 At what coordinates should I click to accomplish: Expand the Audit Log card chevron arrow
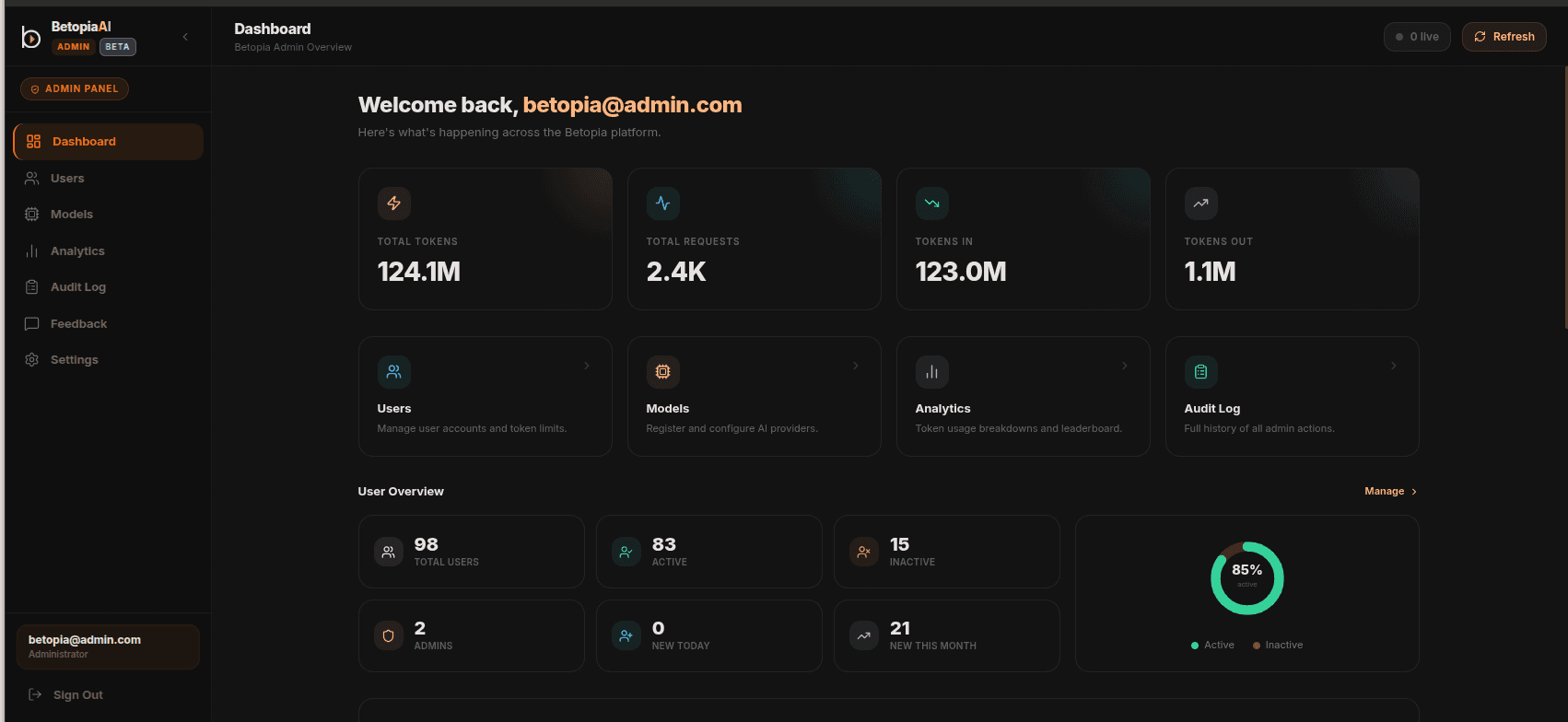coord(1394,367)
